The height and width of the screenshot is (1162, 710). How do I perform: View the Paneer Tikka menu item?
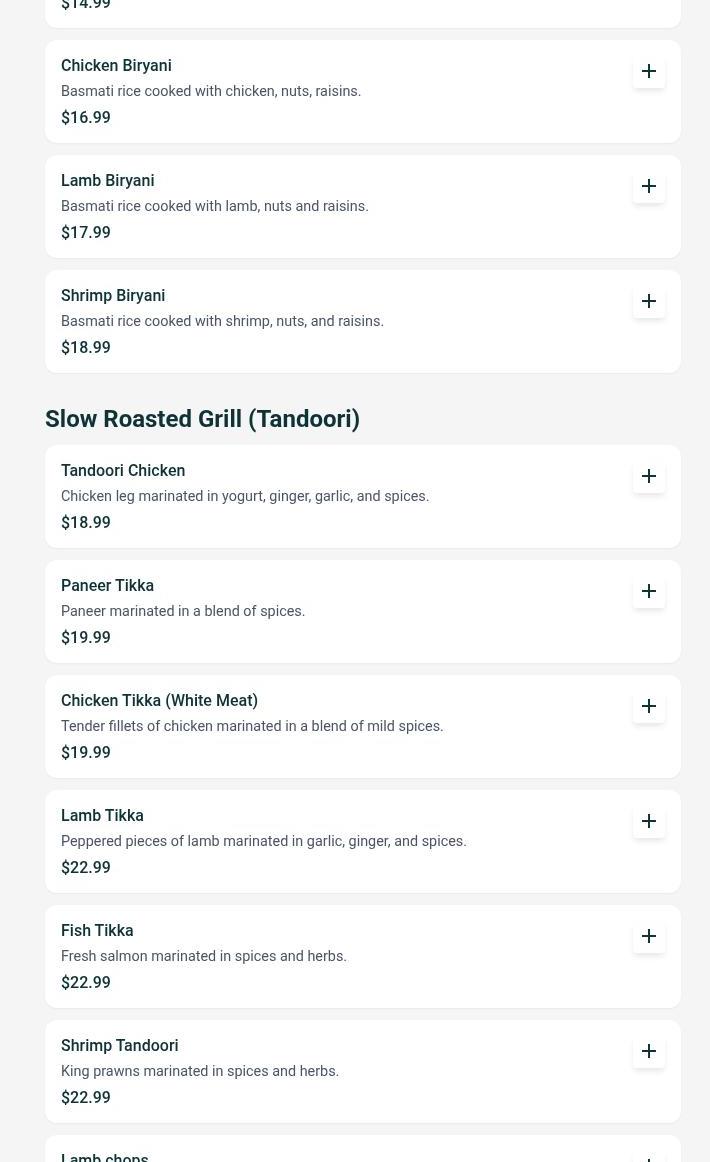pos(107,585)
